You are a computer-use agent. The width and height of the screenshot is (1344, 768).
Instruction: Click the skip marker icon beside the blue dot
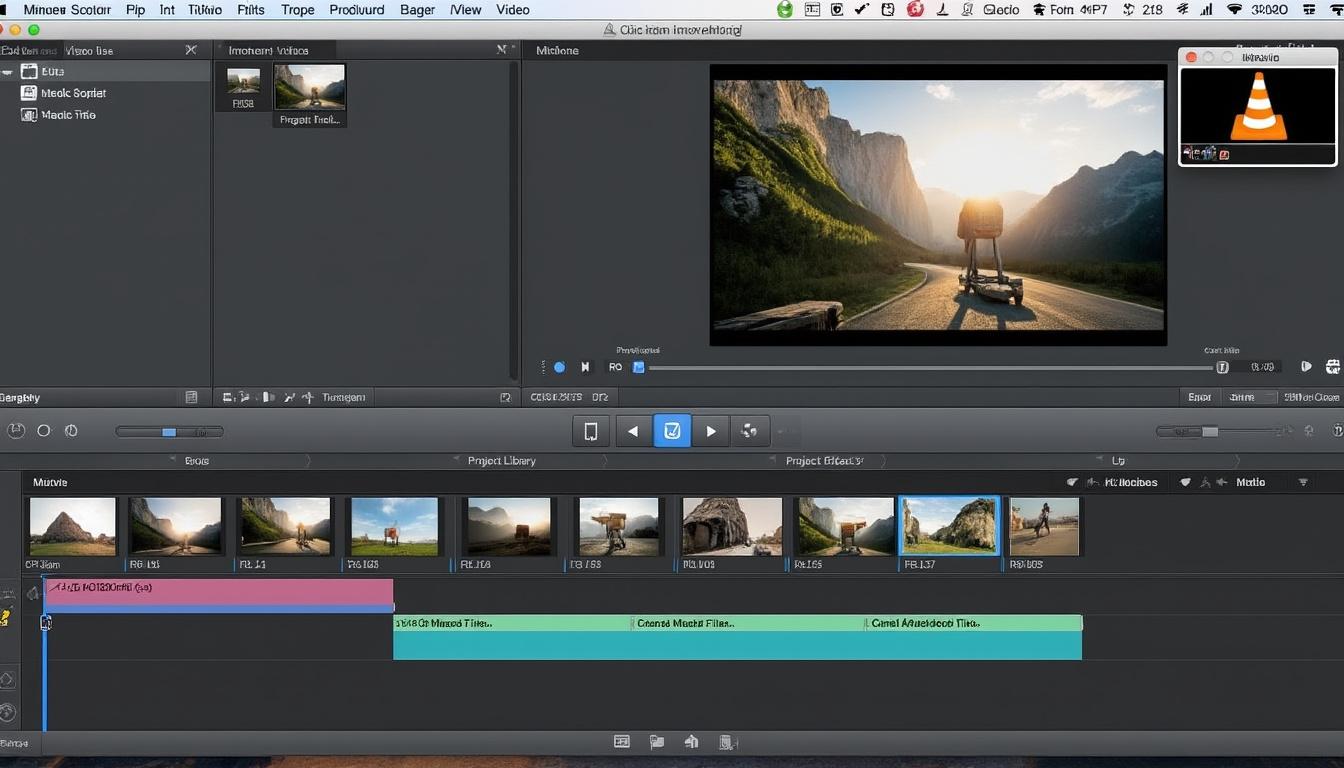[x=586, y=367]
